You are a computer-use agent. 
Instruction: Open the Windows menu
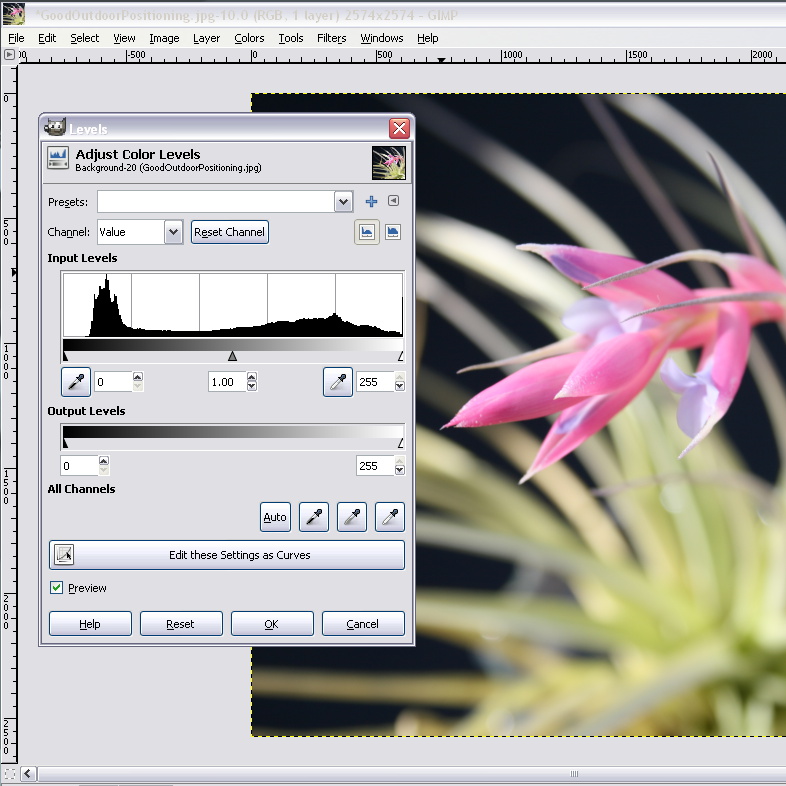(381, 38)
